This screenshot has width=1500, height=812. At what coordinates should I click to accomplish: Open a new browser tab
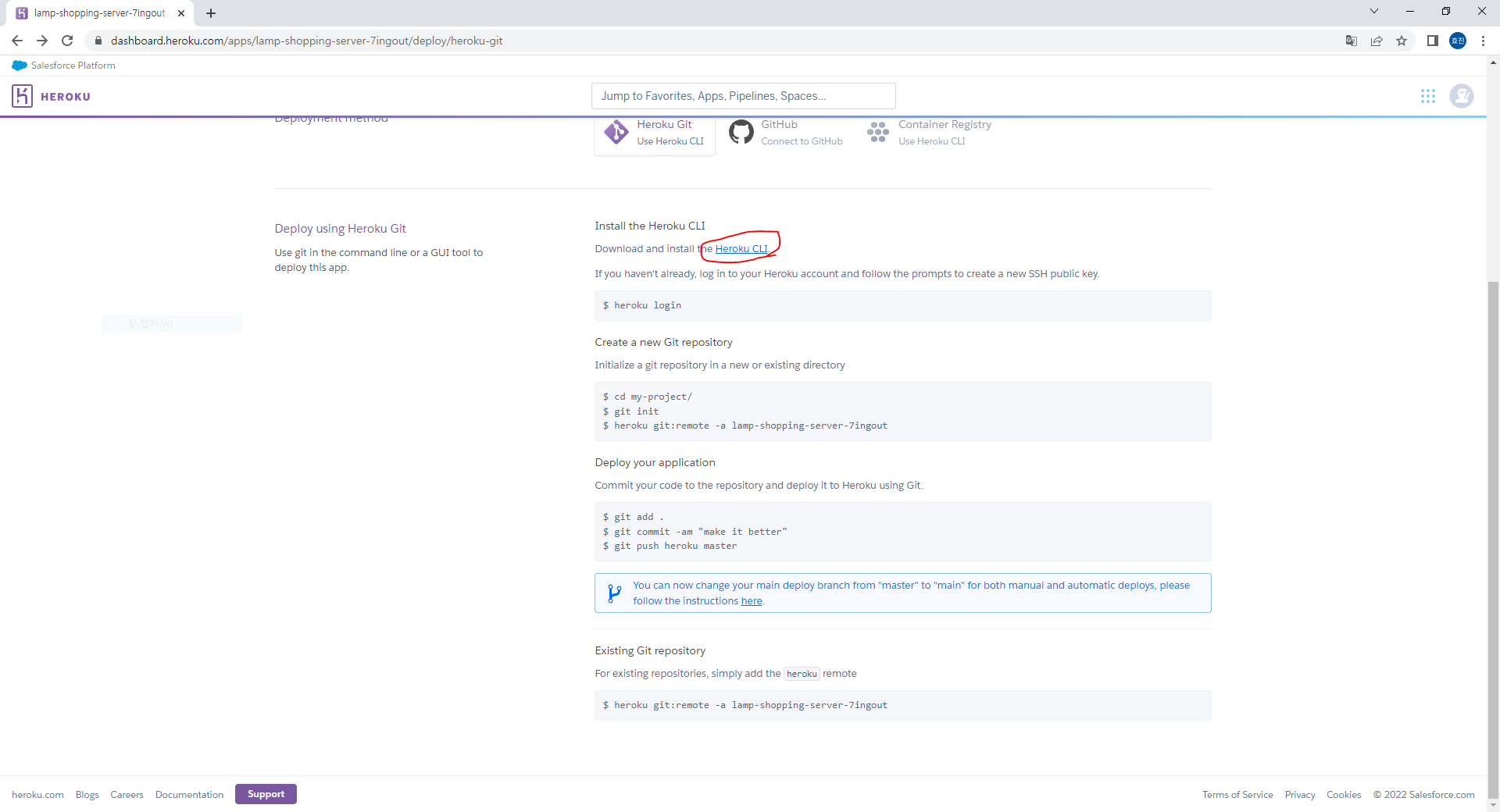coord(211,13)
